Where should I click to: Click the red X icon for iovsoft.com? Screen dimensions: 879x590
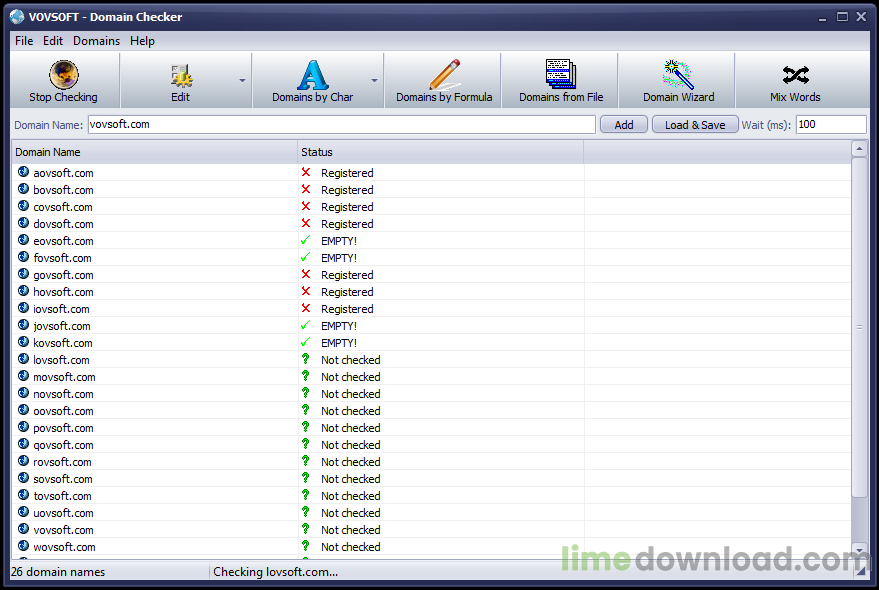(306, 308)
